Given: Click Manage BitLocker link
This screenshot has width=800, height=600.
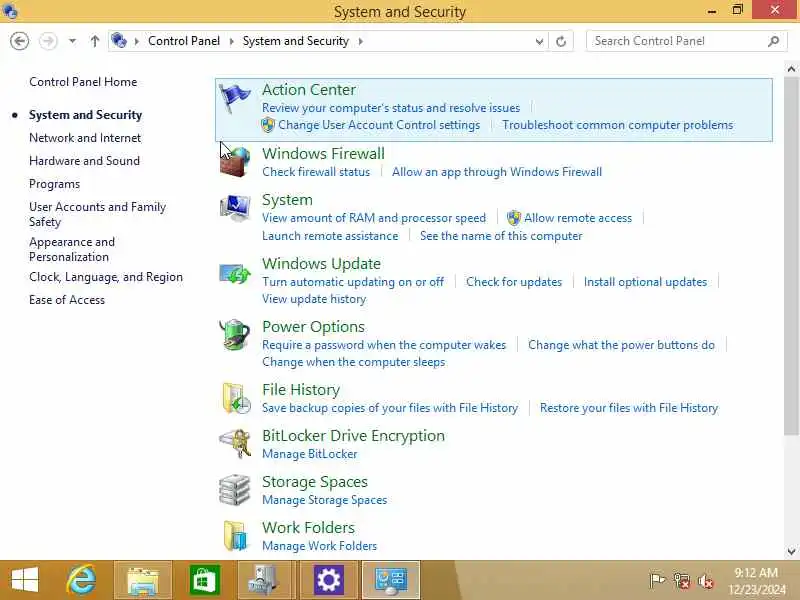Looking at the screenshot, I should [310, 454].
